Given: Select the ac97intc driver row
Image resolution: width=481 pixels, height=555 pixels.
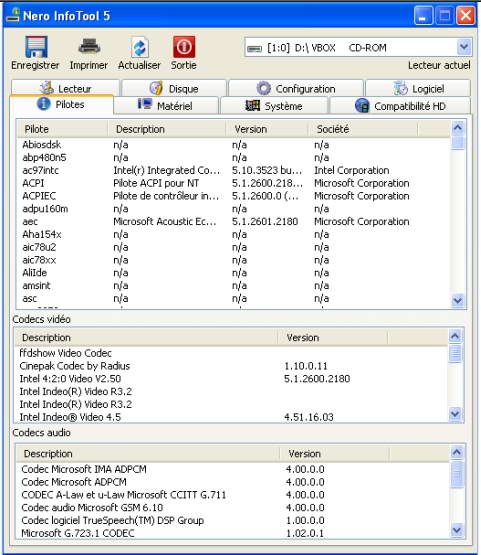Looking at the screenshot, I should tap(234, 170).
